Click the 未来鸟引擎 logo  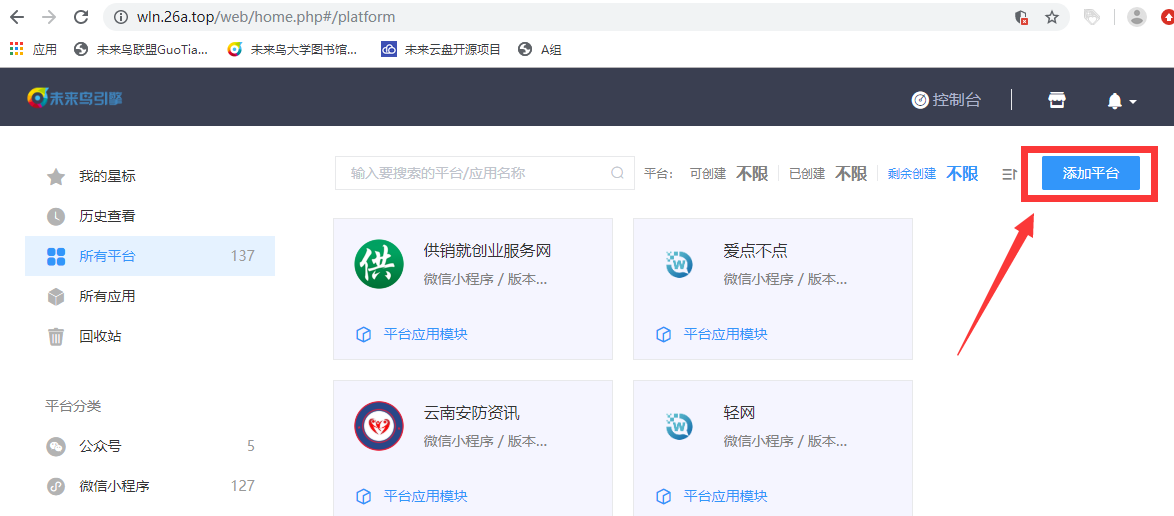75,98
